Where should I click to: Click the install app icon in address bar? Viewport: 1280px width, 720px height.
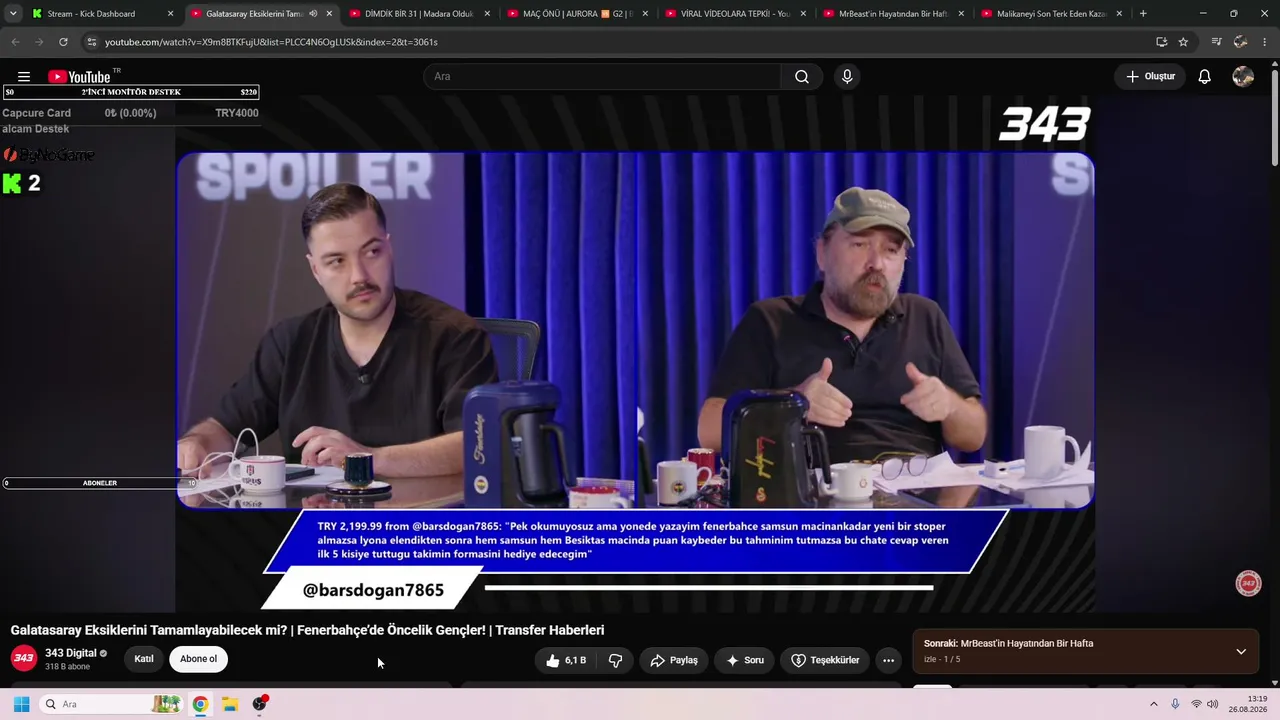[x=1161, y=42]
